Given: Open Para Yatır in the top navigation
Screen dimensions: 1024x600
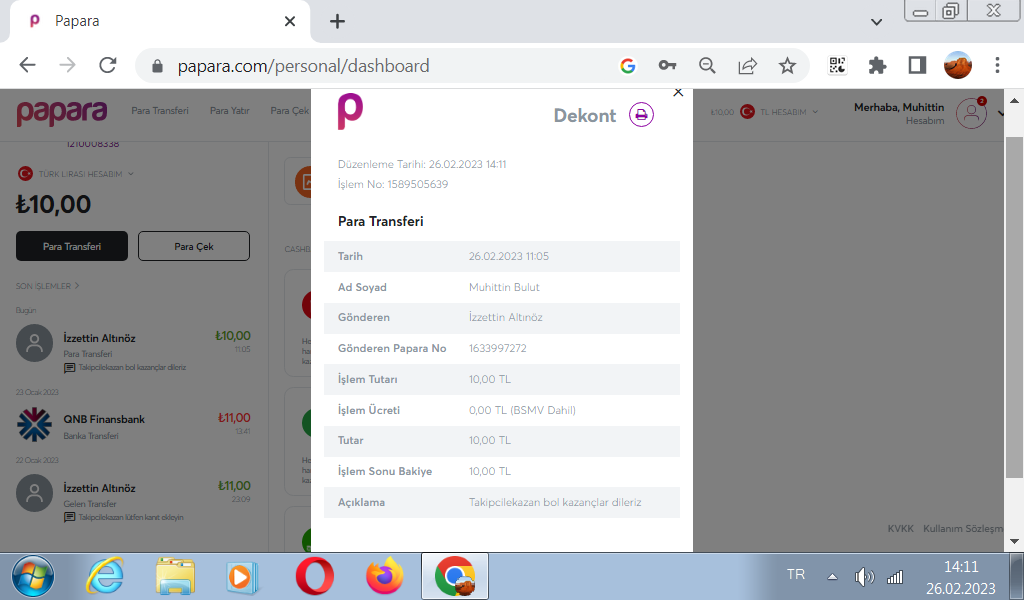Looking at the screenshot, I should pyautogui.click(x=229, y=111).
